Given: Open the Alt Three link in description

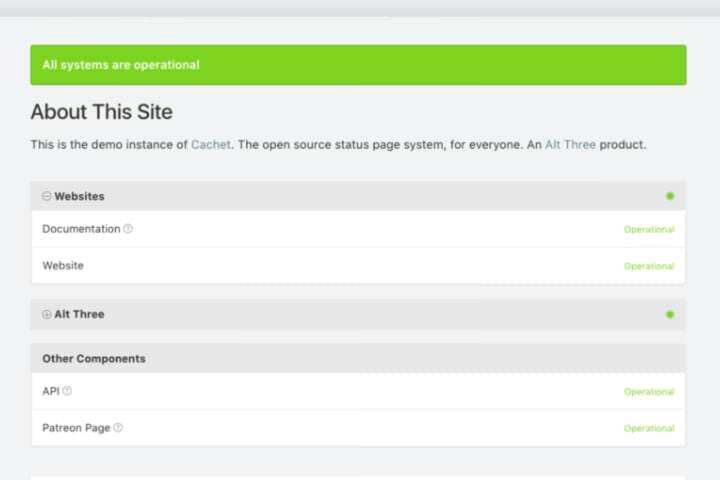Looking at the screenshot, I should tap(570, 145).
